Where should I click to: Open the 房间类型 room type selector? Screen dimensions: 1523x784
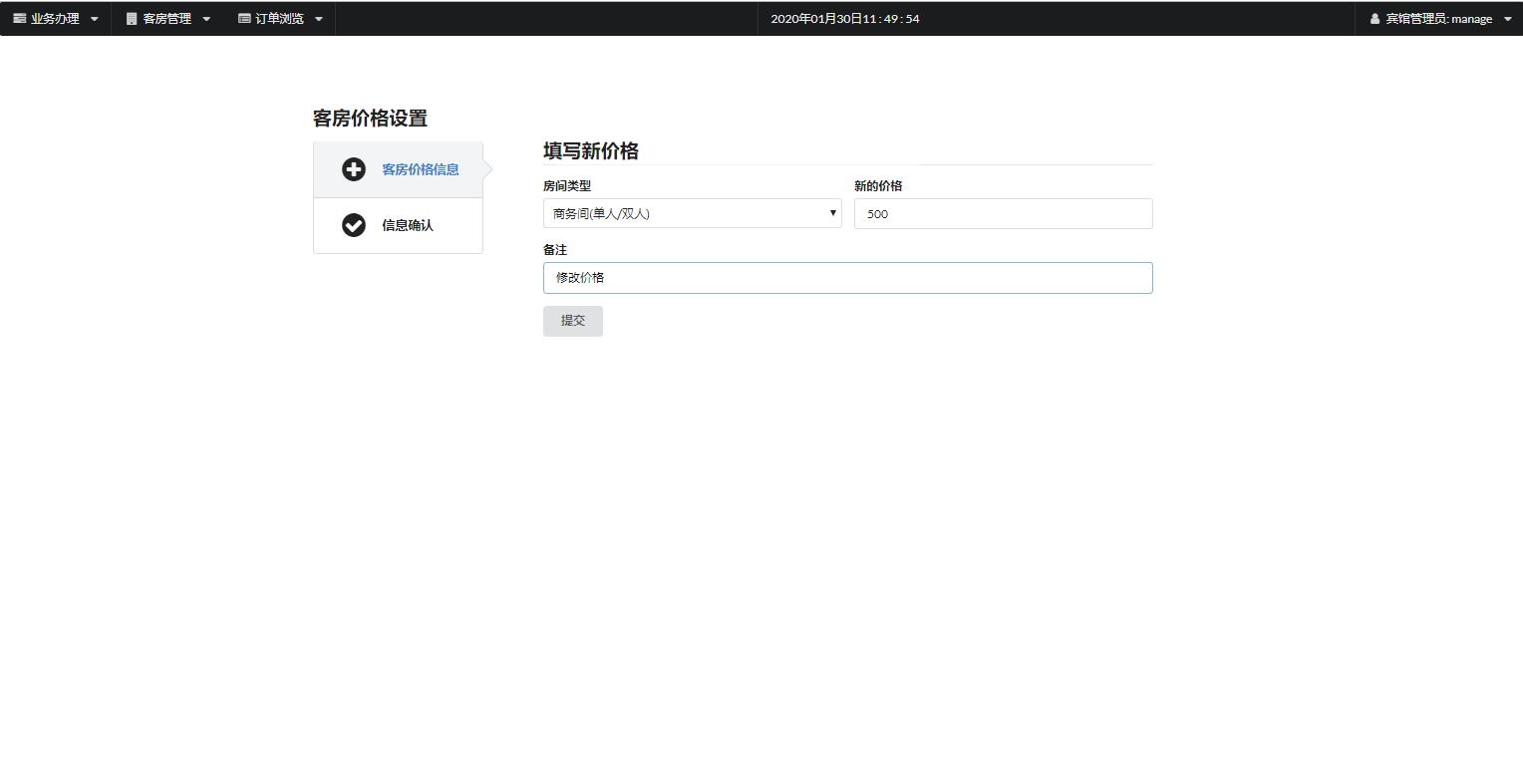(x=692, y=213)
